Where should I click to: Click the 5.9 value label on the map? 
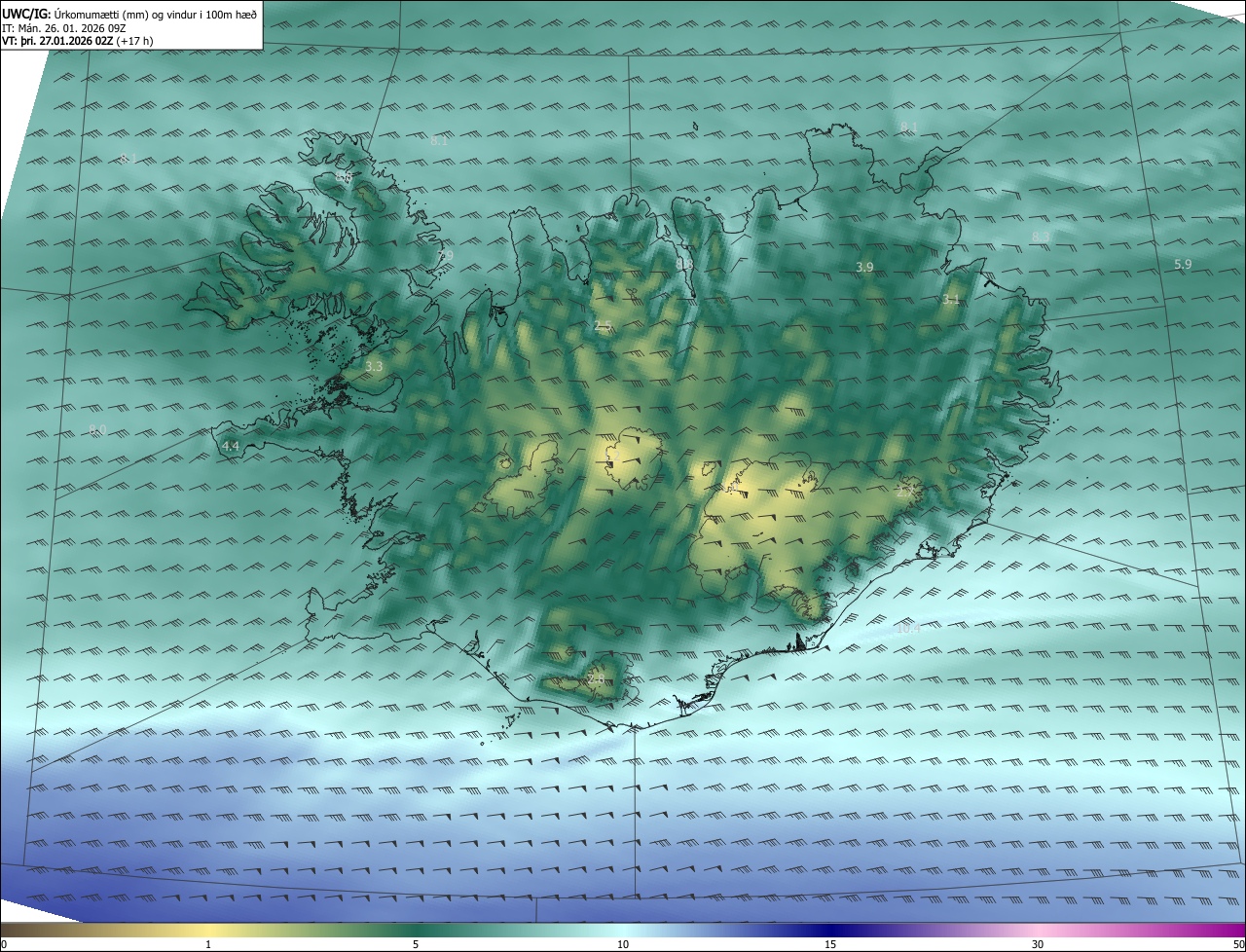tap(1183, 264)
